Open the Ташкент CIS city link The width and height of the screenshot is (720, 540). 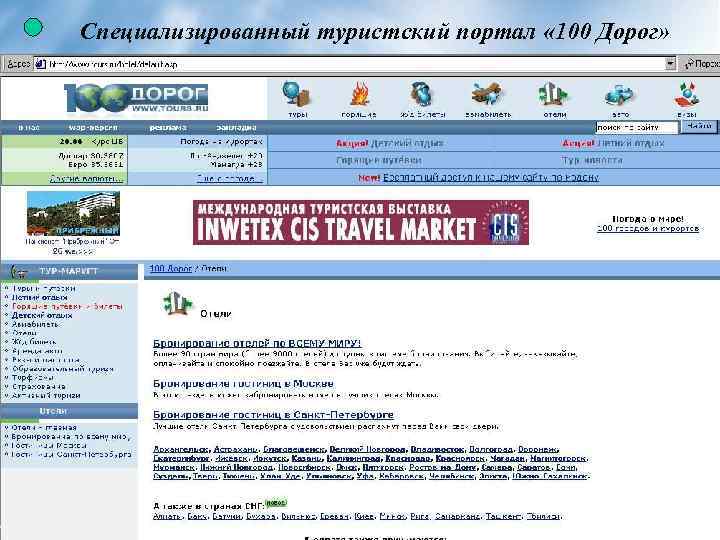click(503, 516)
